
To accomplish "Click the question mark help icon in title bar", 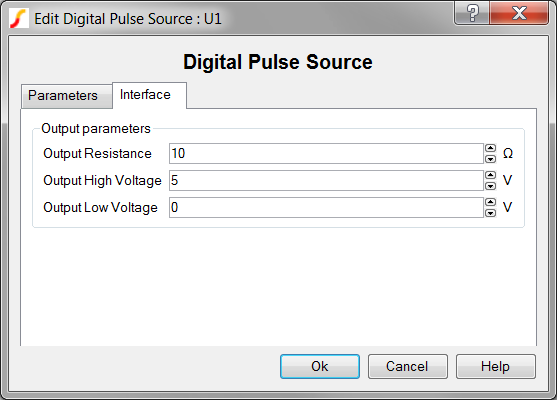I will [x=472, y=13].
